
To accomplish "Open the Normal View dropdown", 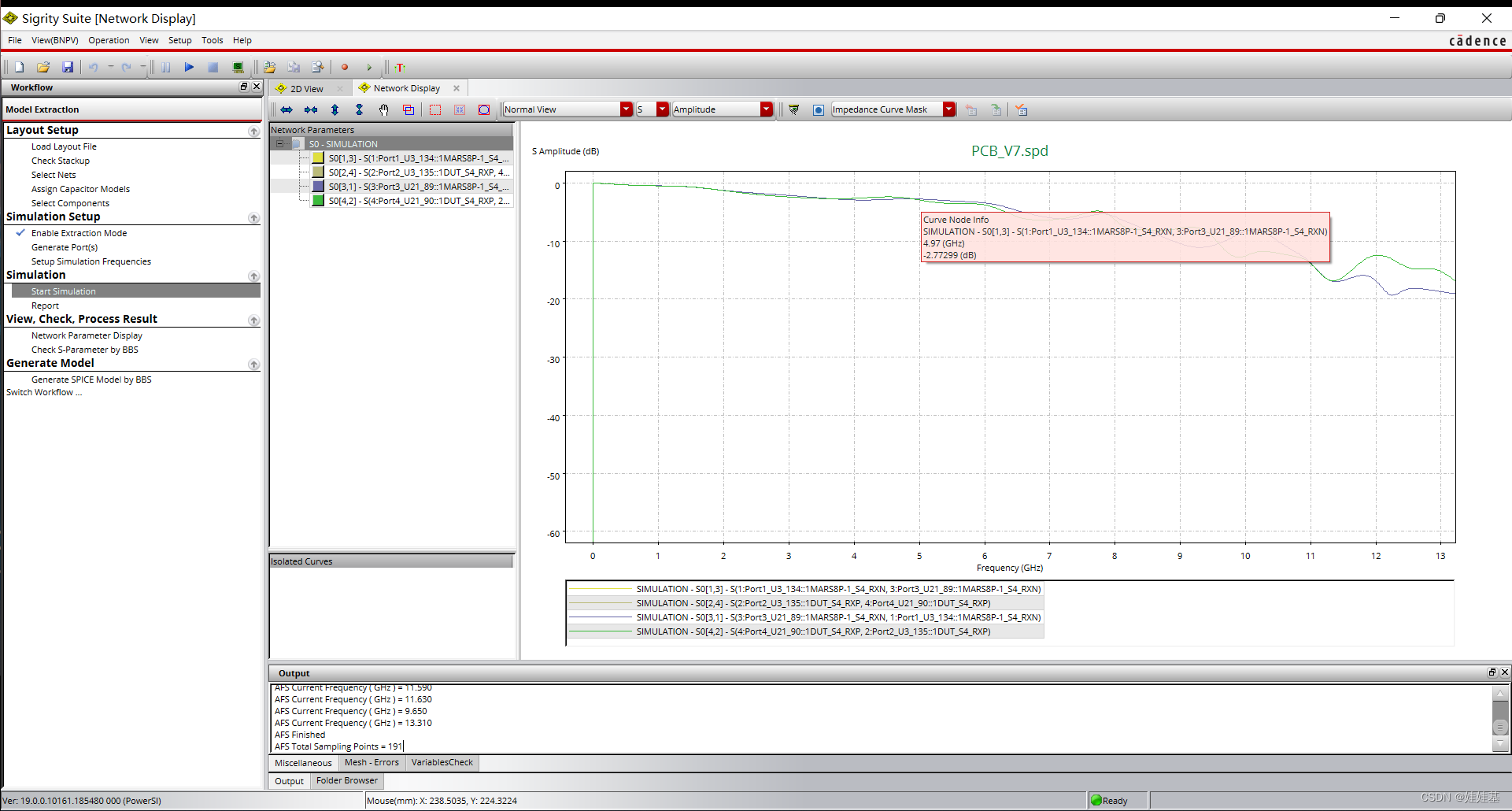I will click(x=627, y=109).
